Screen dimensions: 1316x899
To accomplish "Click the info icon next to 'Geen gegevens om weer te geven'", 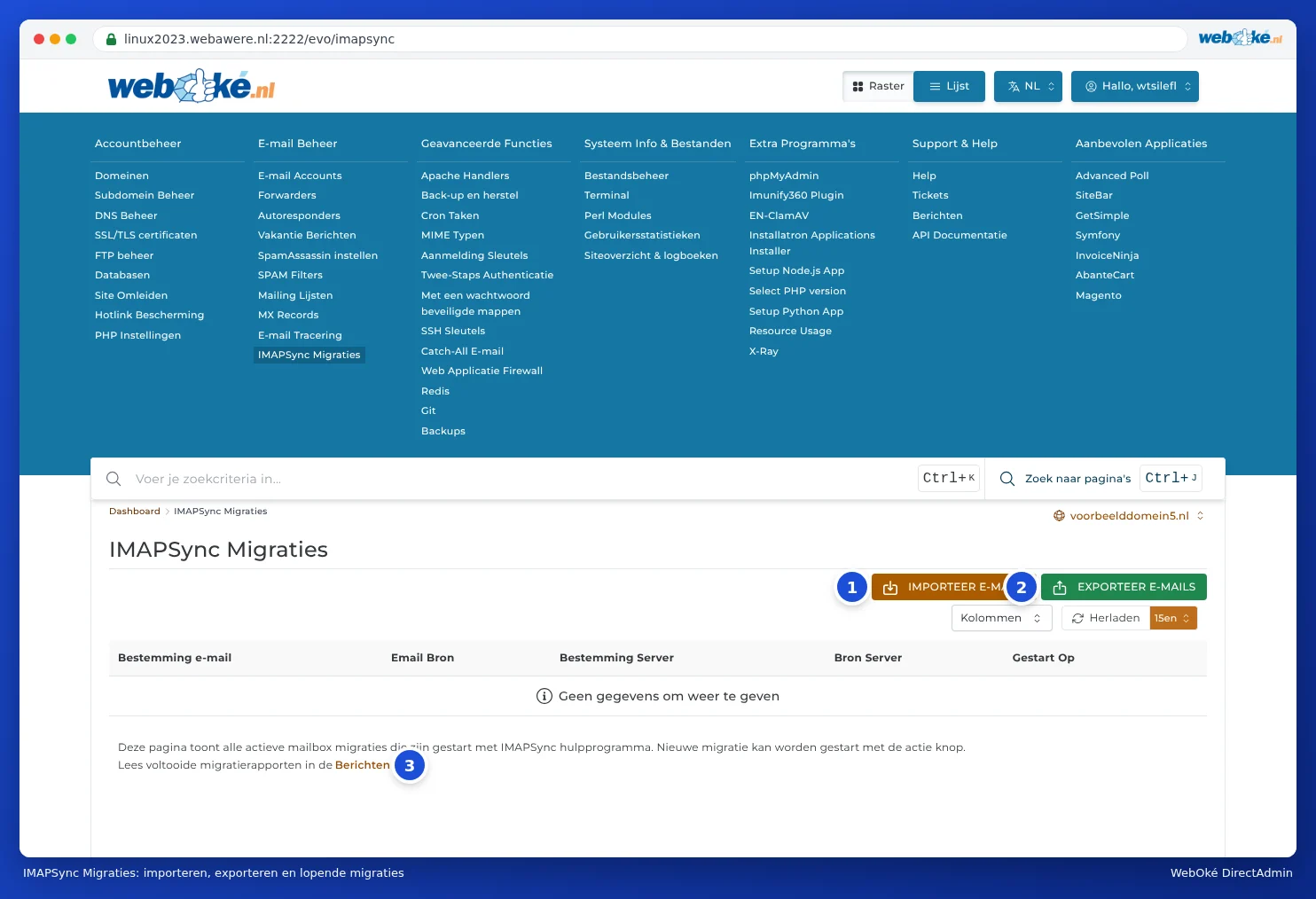I will pyautogui.click(x=544, y=696).
